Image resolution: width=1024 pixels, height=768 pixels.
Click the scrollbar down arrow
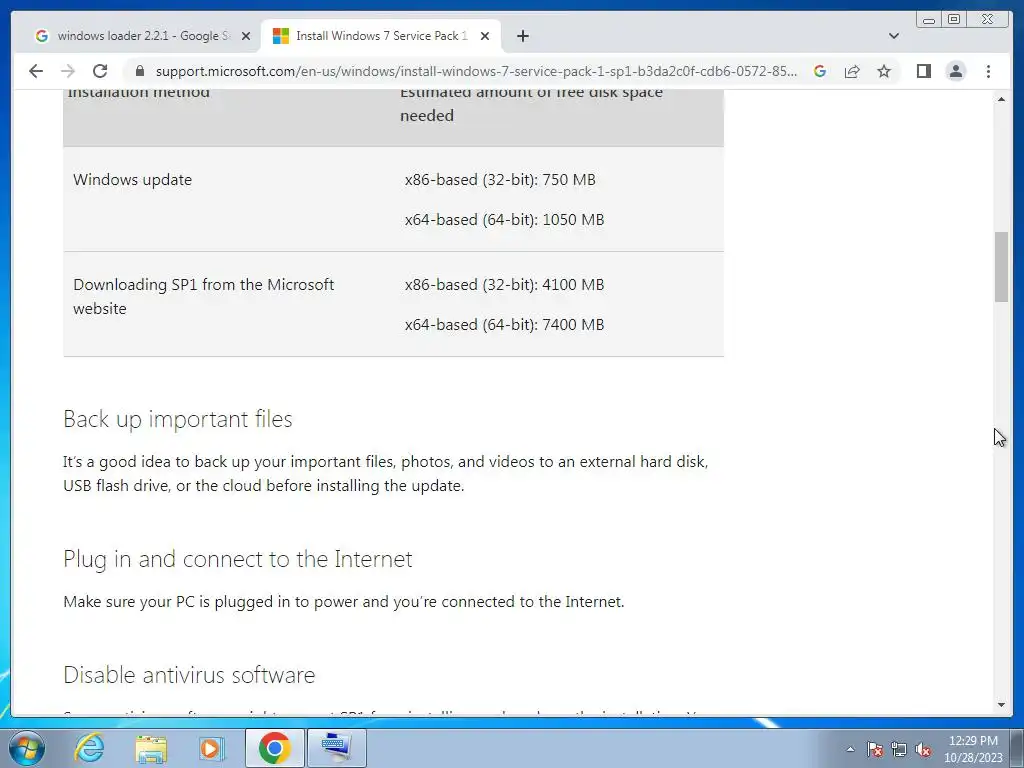[x=1001, y=705]
